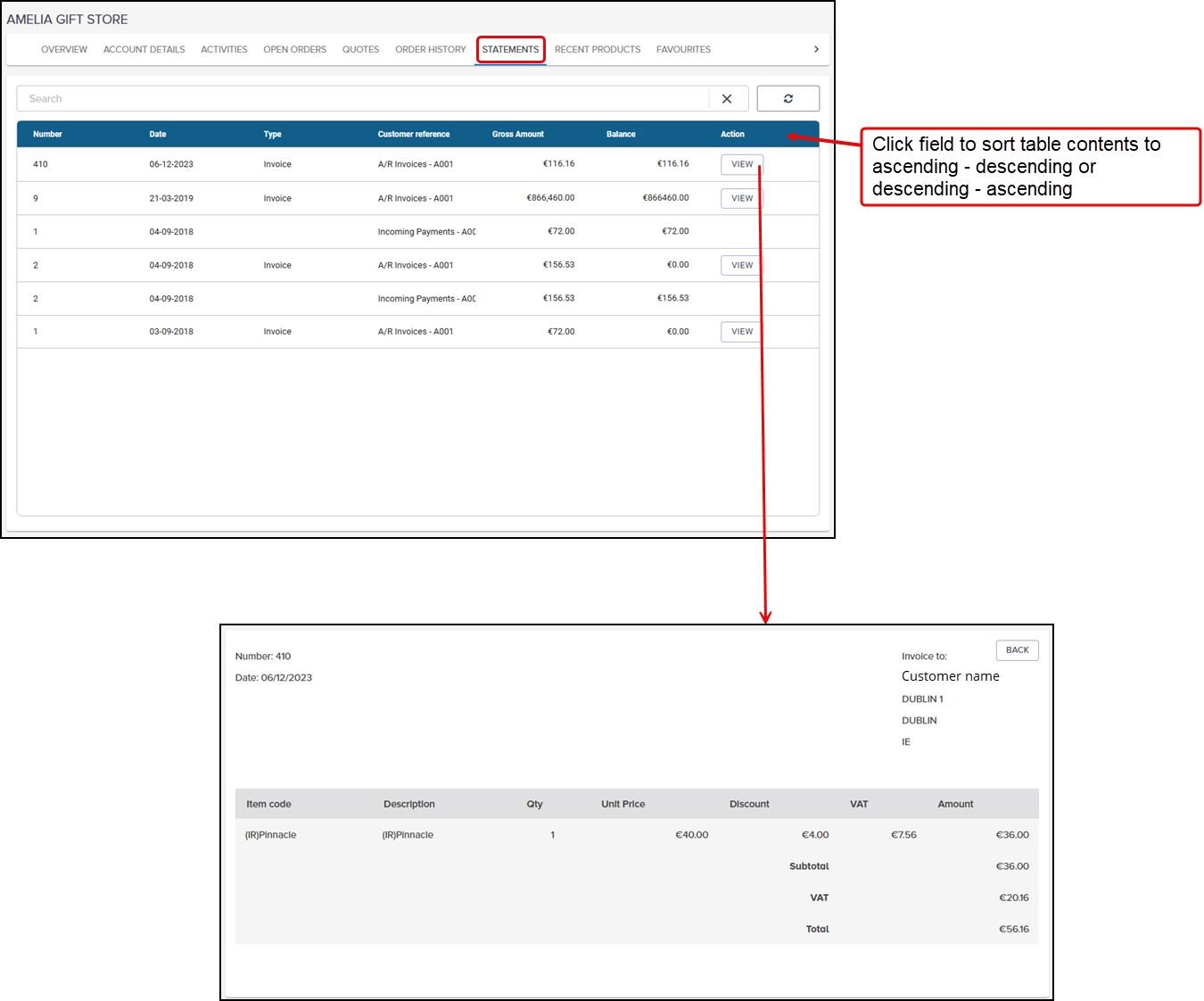Clear search with the X icon
1204x1001 pixels.
[727, 99]
